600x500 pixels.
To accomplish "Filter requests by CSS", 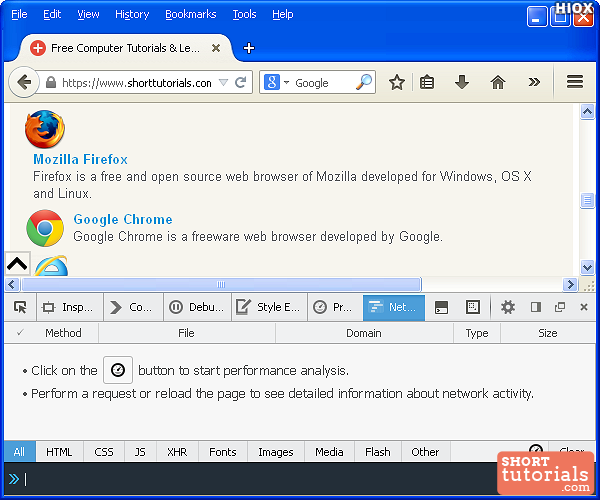I will click(x=104, y=452).
